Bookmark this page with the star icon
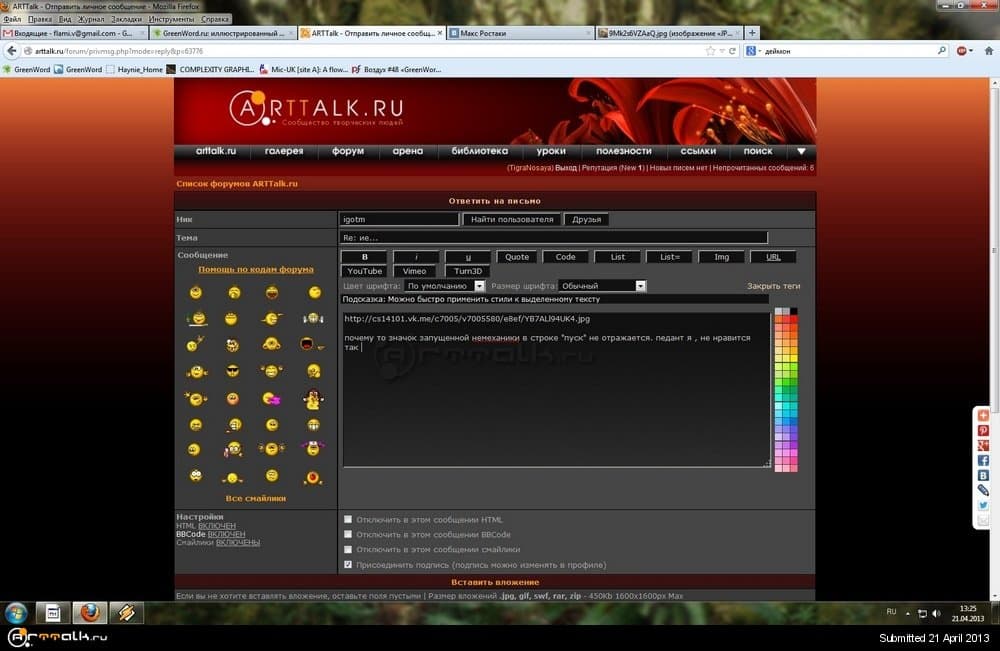Viewport: 1000px width, 651px height. (x=710, y=50)
